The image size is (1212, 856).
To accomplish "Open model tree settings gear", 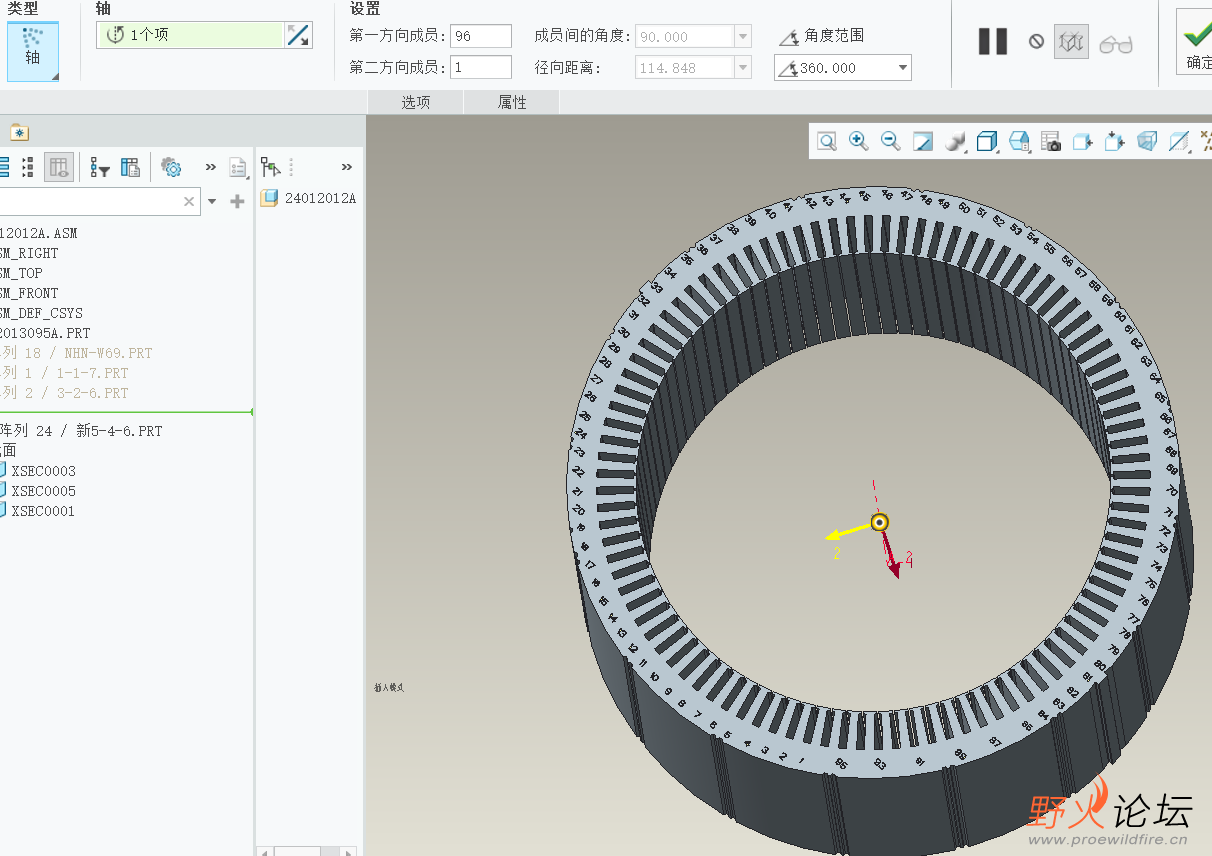I will [171, 167].
